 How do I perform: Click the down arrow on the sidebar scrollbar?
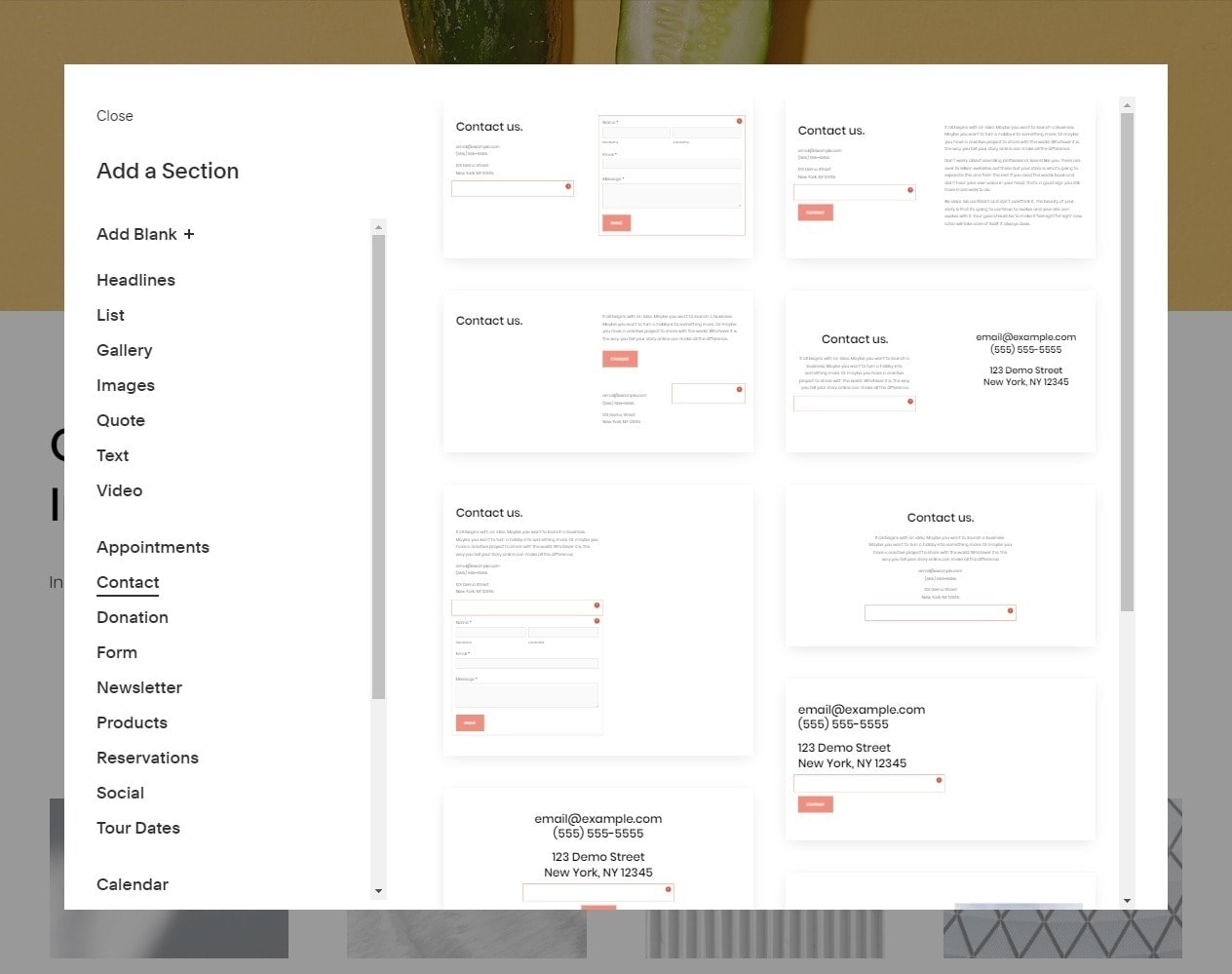coord(379,891)
